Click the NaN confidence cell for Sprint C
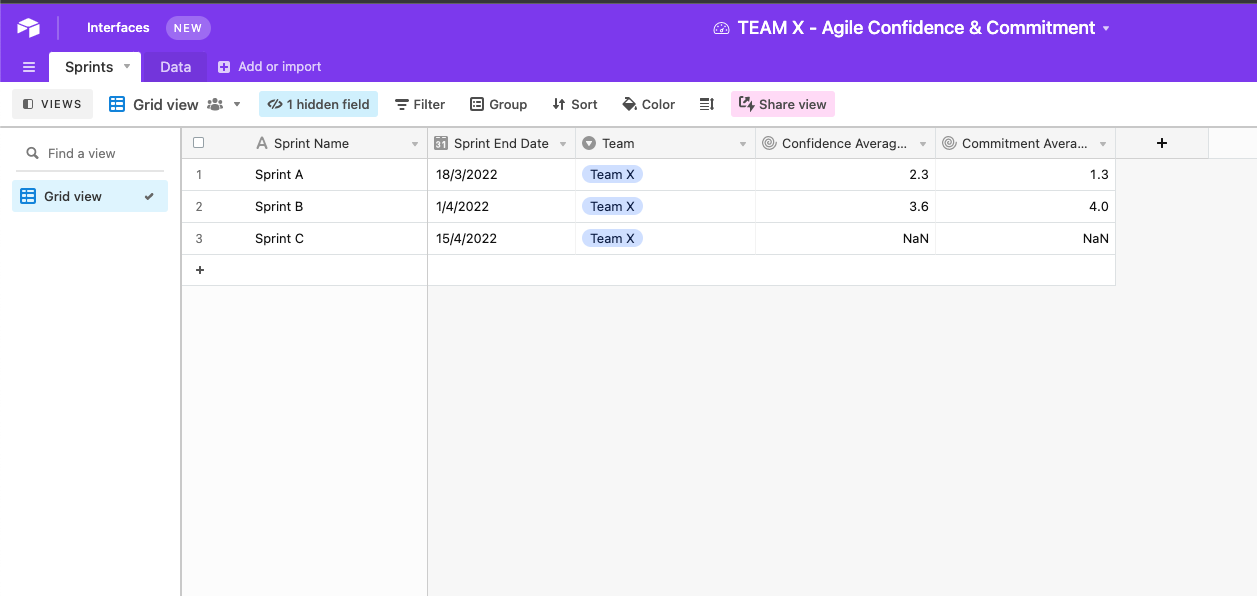 click(x=845, y=238)
